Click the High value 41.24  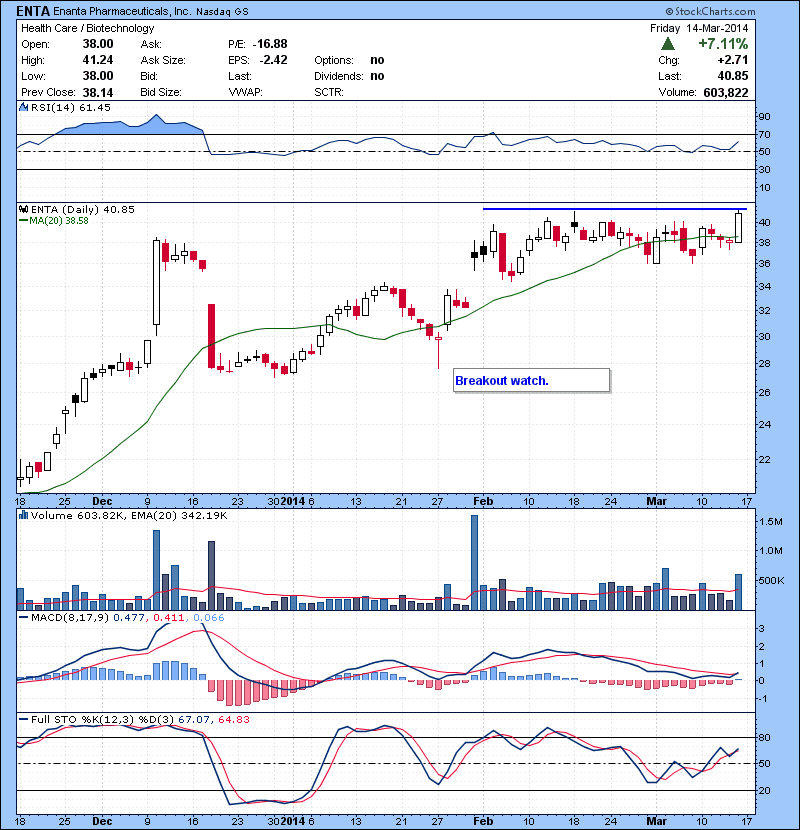tap(98, 60)
